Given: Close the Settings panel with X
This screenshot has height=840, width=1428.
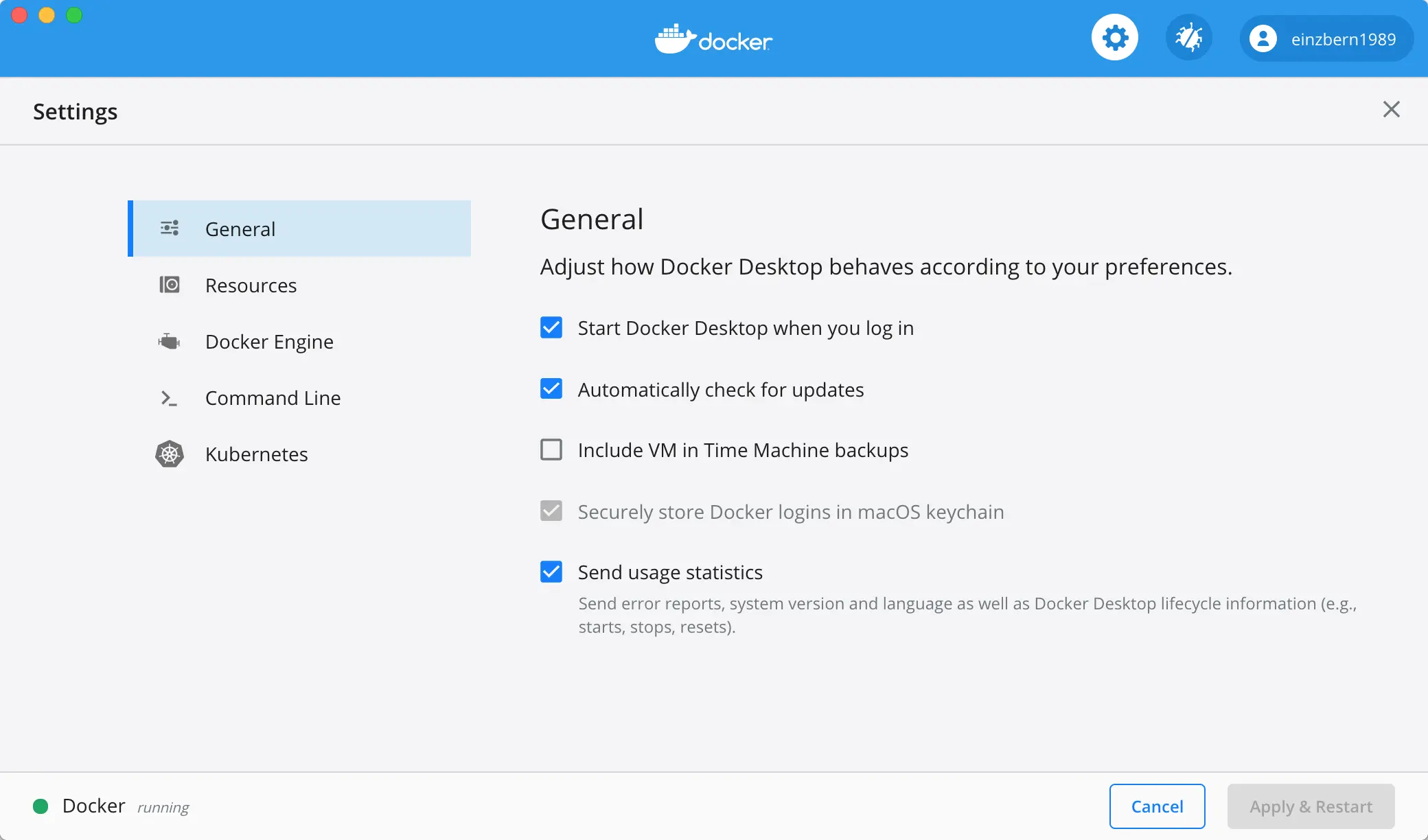Looking at the screenshot, I should coord(1391,110).
